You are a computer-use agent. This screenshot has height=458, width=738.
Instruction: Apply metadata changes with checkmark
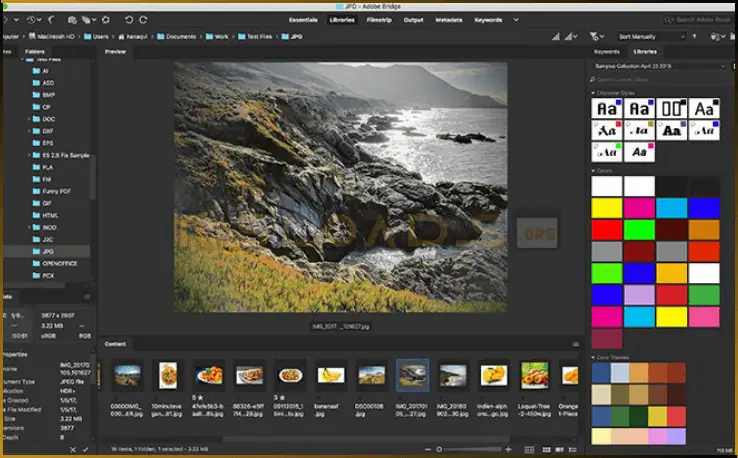(86, 450)
